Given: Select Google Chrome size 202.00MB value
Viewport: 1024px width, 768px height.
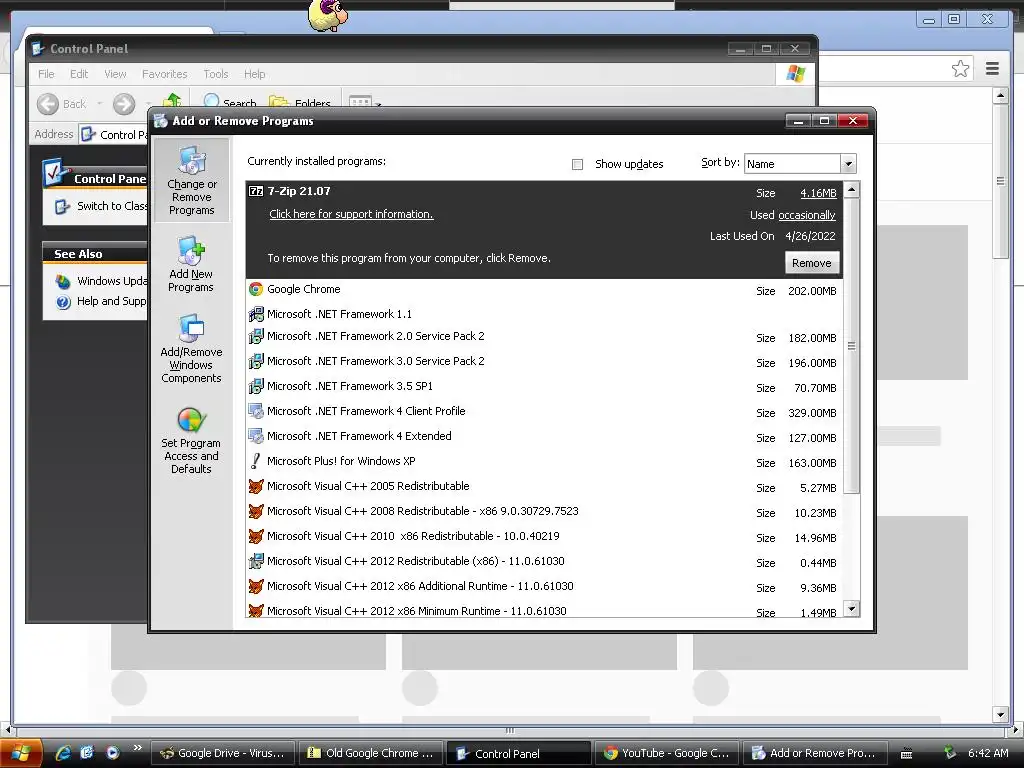Looking at the screenshot, I should click(x=812, y=291).
